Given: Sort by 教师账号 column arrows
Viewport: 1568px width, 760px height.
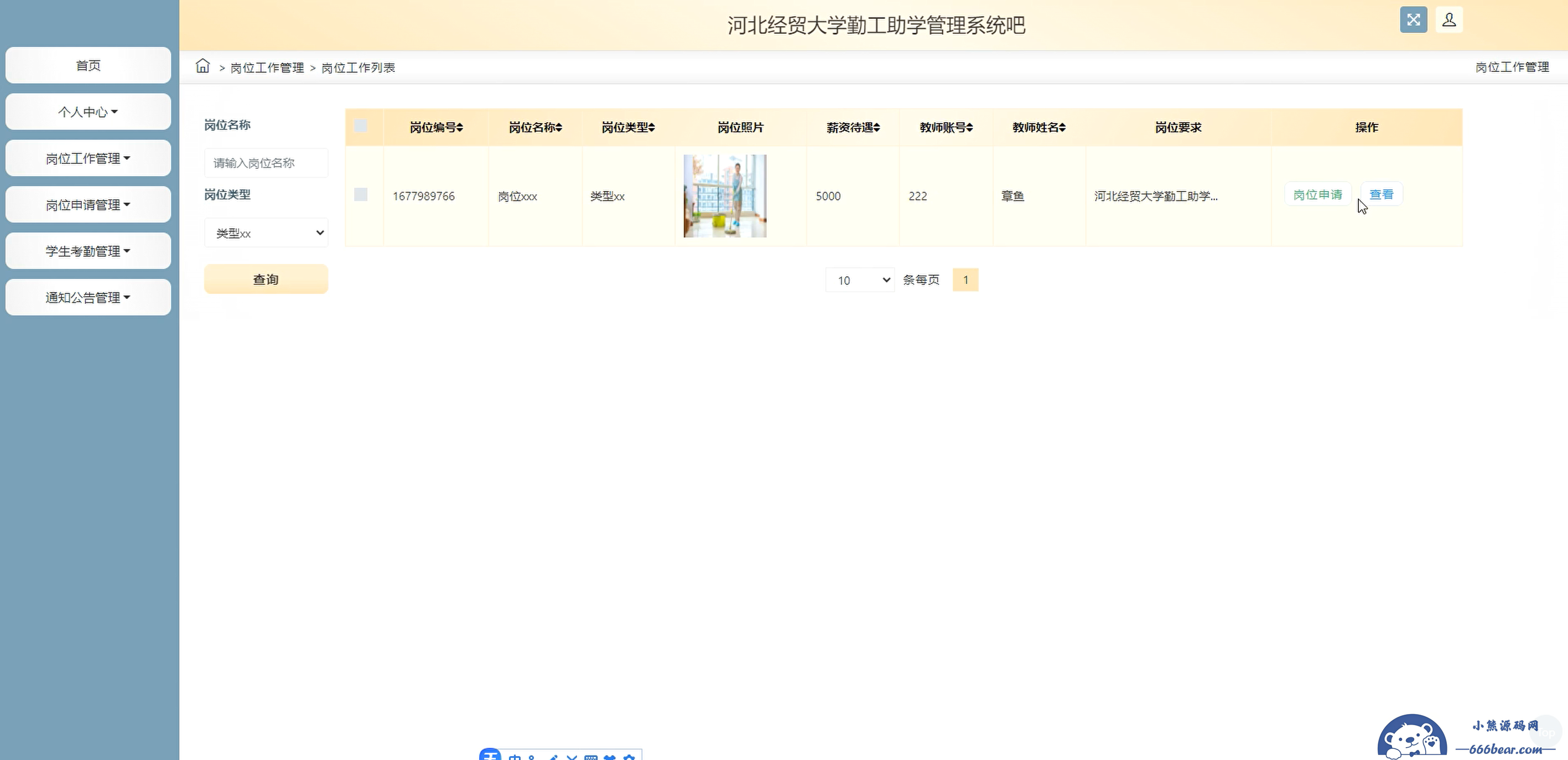Looking at the screenshot, I should coord(970,127).
